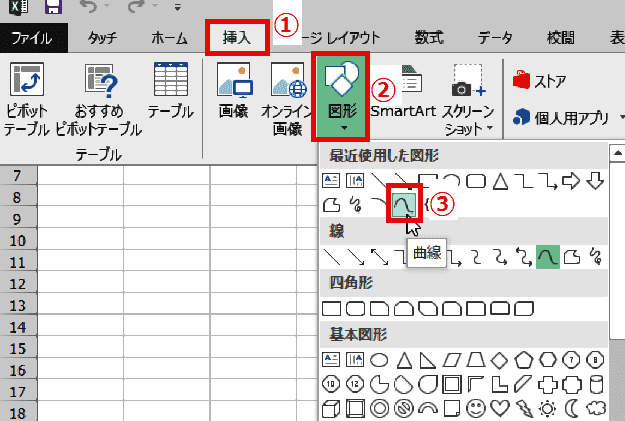
Task: Select row 10 header
Action: (x=16, y=241)
